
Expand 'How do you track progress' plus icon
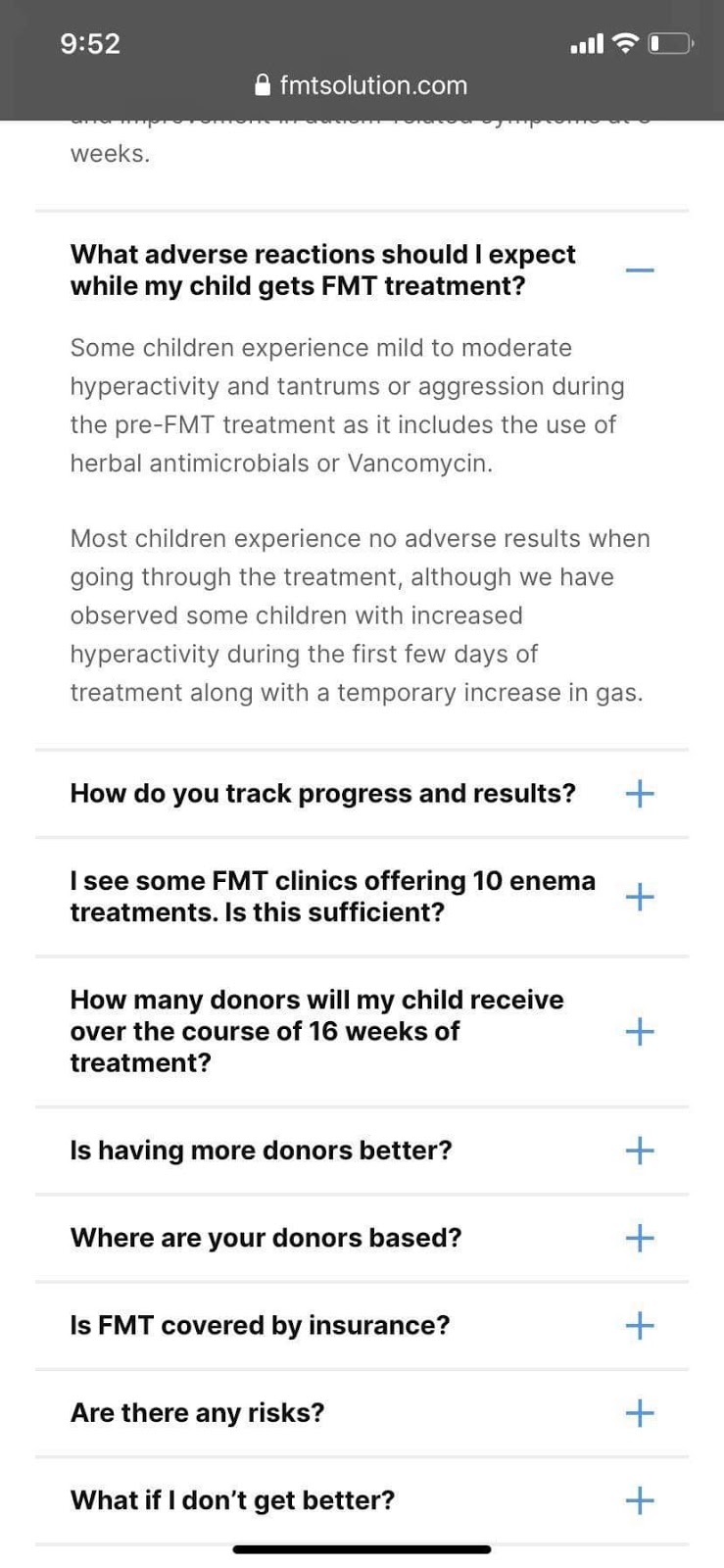(640, 793)
